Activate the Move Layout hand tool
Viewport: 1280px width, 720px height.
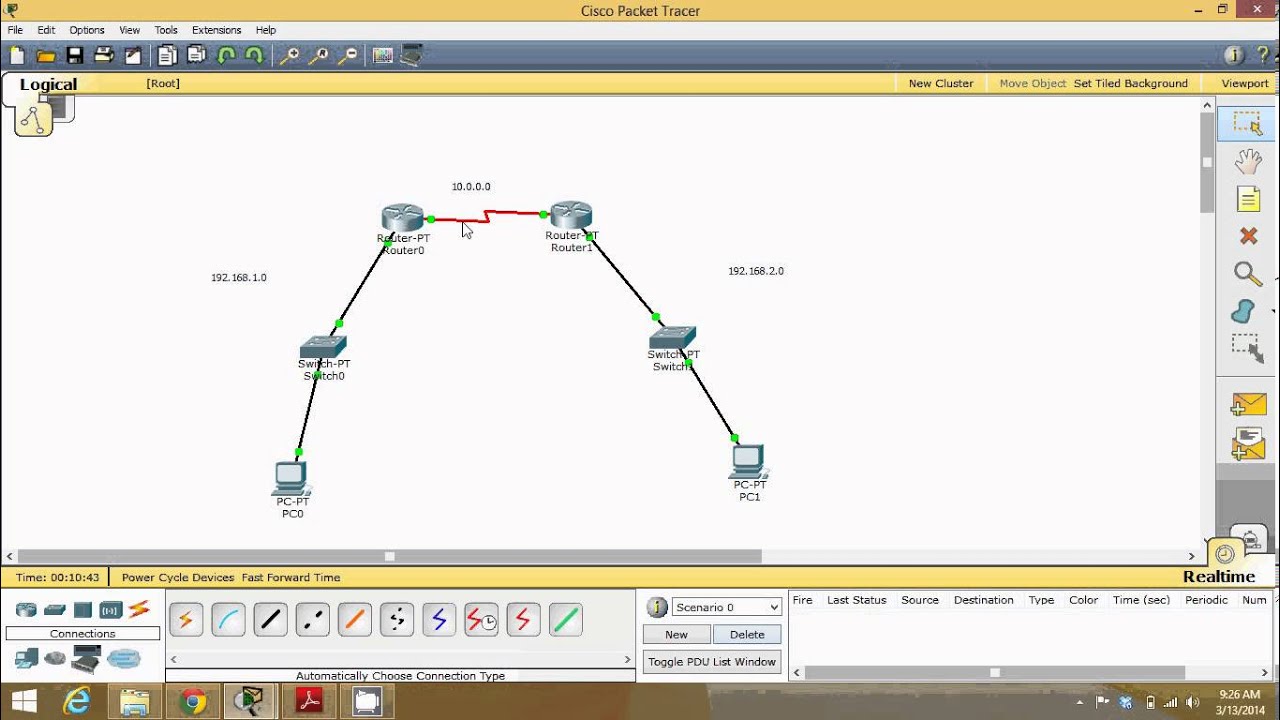coord(1247,162)
